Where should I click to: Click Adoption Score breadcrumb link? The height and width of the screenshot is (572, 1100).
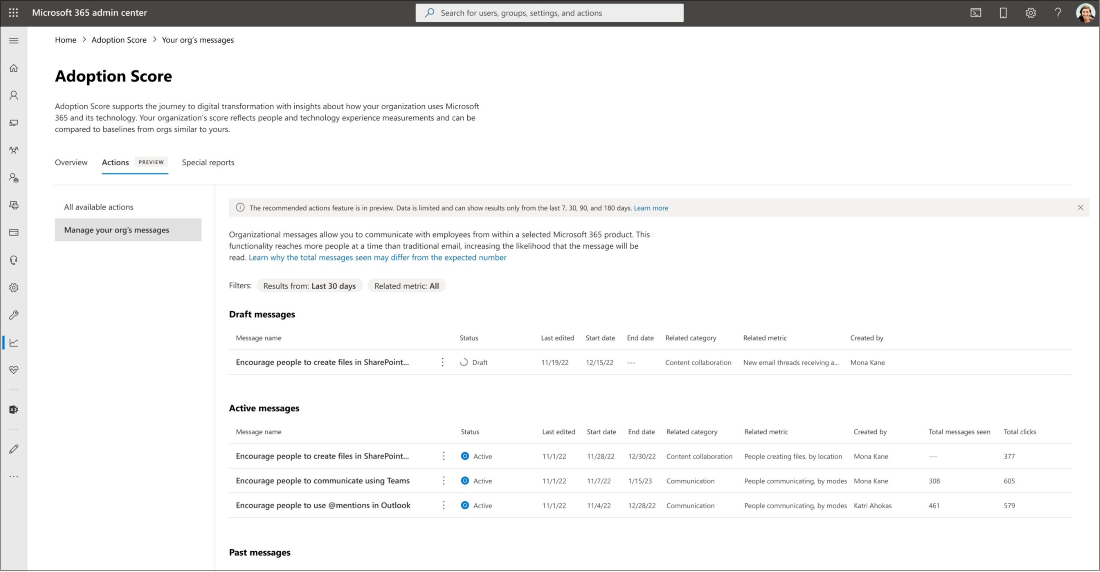(119, 40)
